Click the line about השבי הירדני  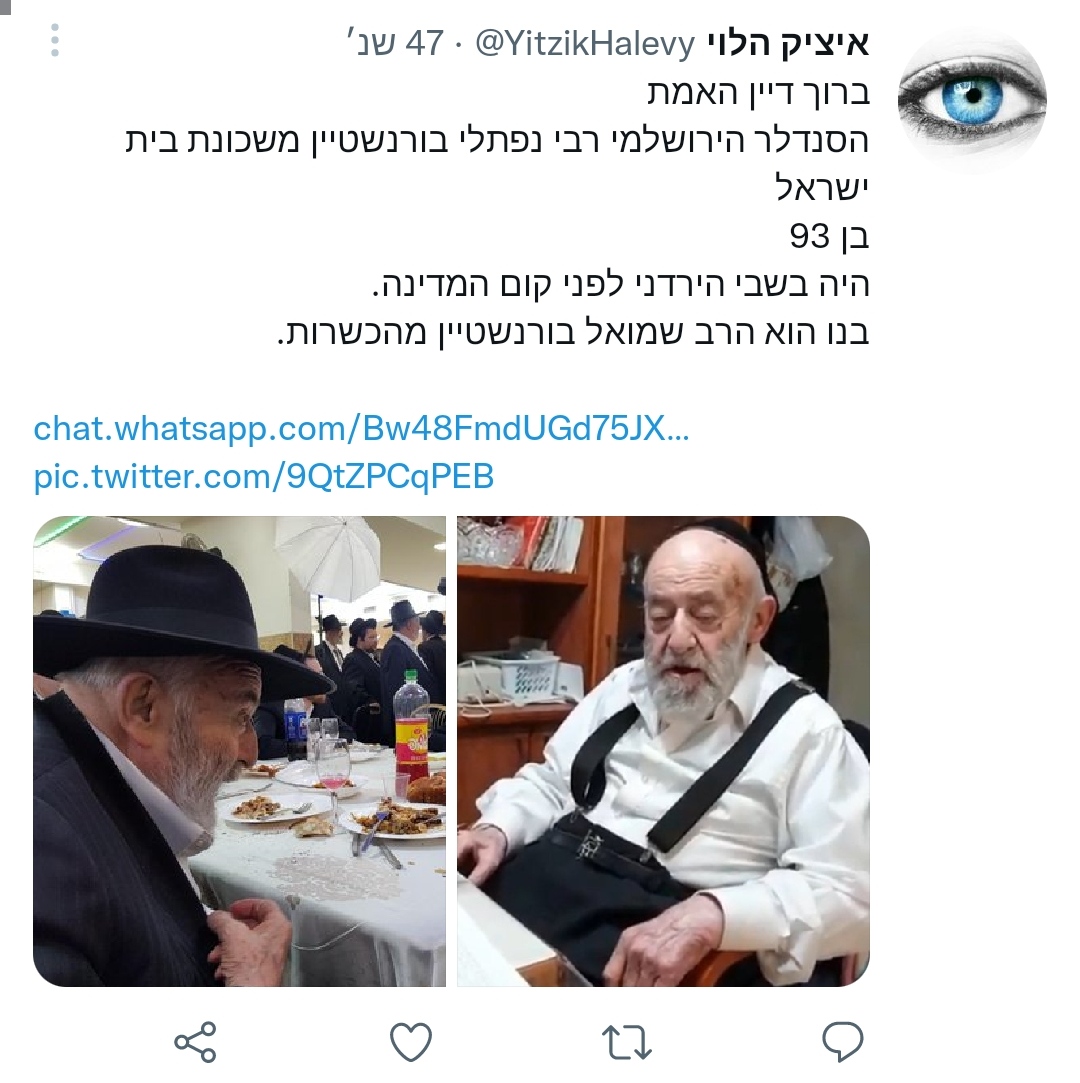pyautogui.click(x=621, y=285)
